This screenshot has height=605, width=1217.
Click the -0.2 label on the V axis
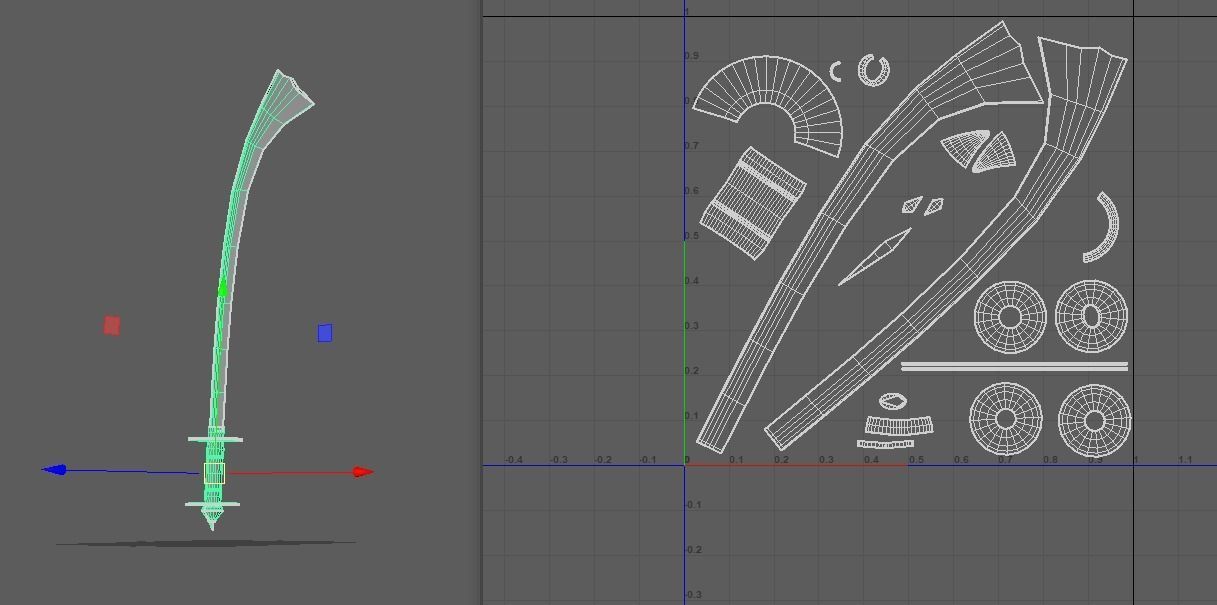(x=692, y=550)
